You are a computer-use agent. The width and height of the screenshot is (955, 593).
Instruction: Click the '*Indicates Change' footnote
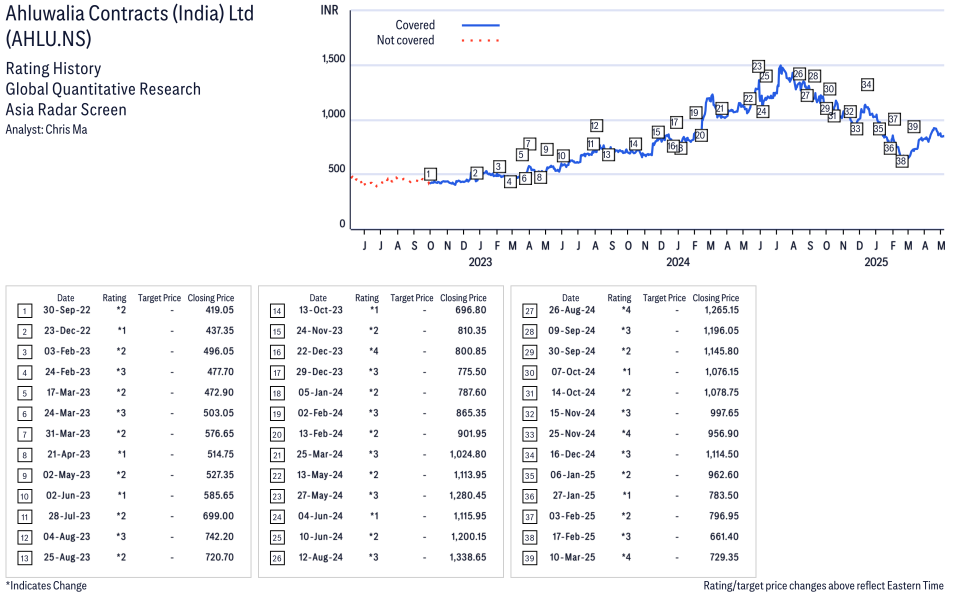(46, 586)
